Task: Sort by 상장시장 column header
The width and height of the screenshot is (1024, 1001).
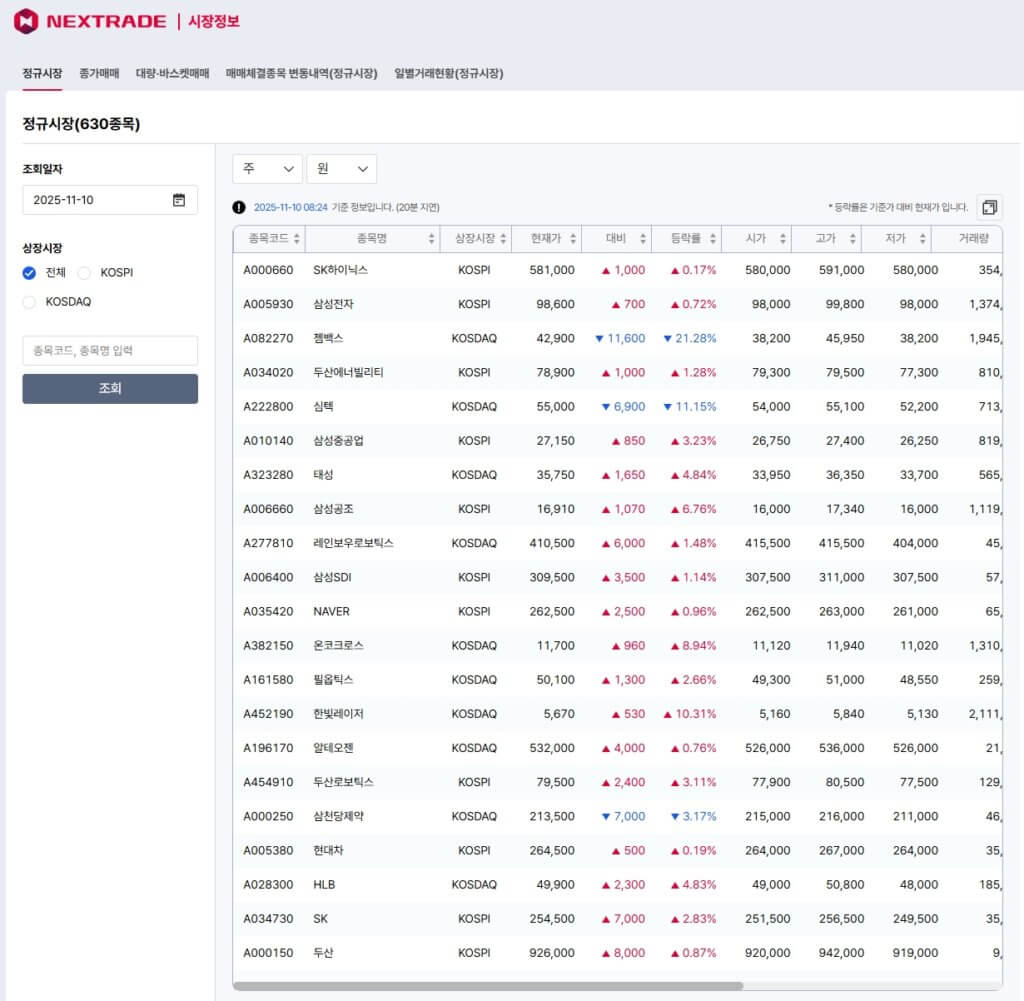Action: point(475,239)
